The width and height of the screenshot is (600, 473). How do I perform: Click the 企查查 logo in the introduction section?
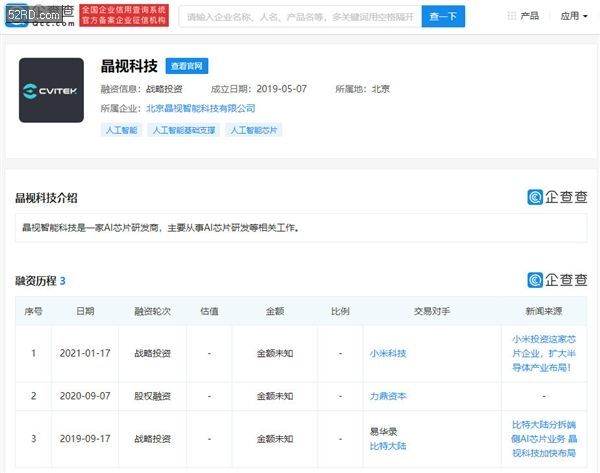coord(557,197)
